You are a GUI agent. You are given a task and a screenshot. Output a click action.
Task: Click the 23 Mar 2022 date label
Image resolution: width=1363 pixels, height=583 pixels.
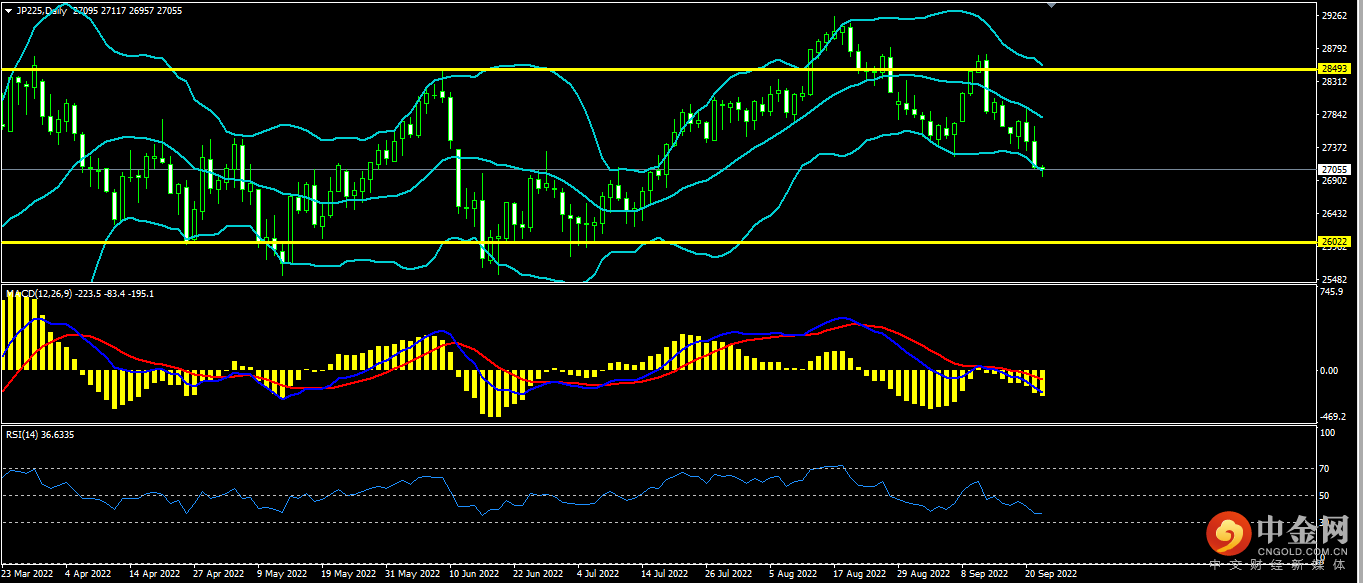[x=28, y=575]
